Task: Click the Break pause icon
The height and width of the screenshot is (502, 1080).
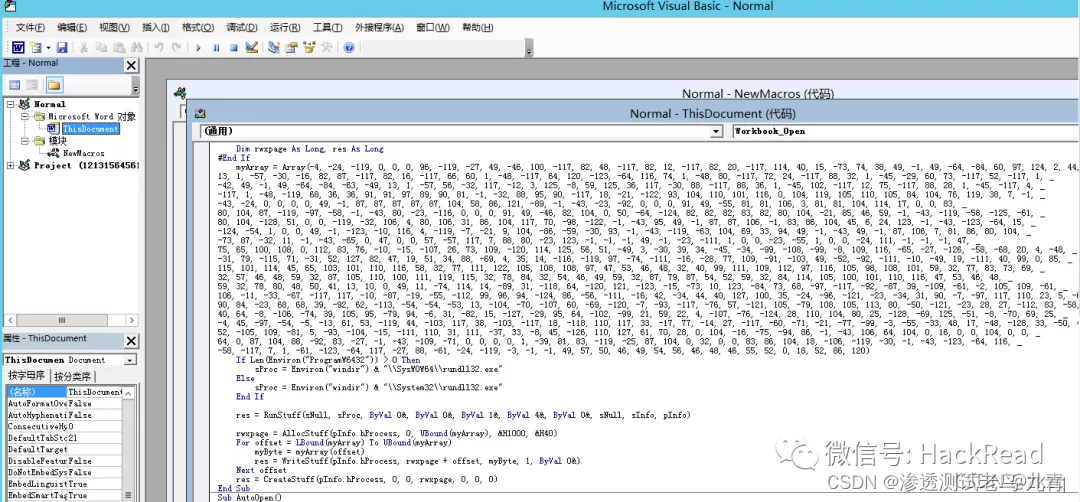Action: click(x=216, y=48)
